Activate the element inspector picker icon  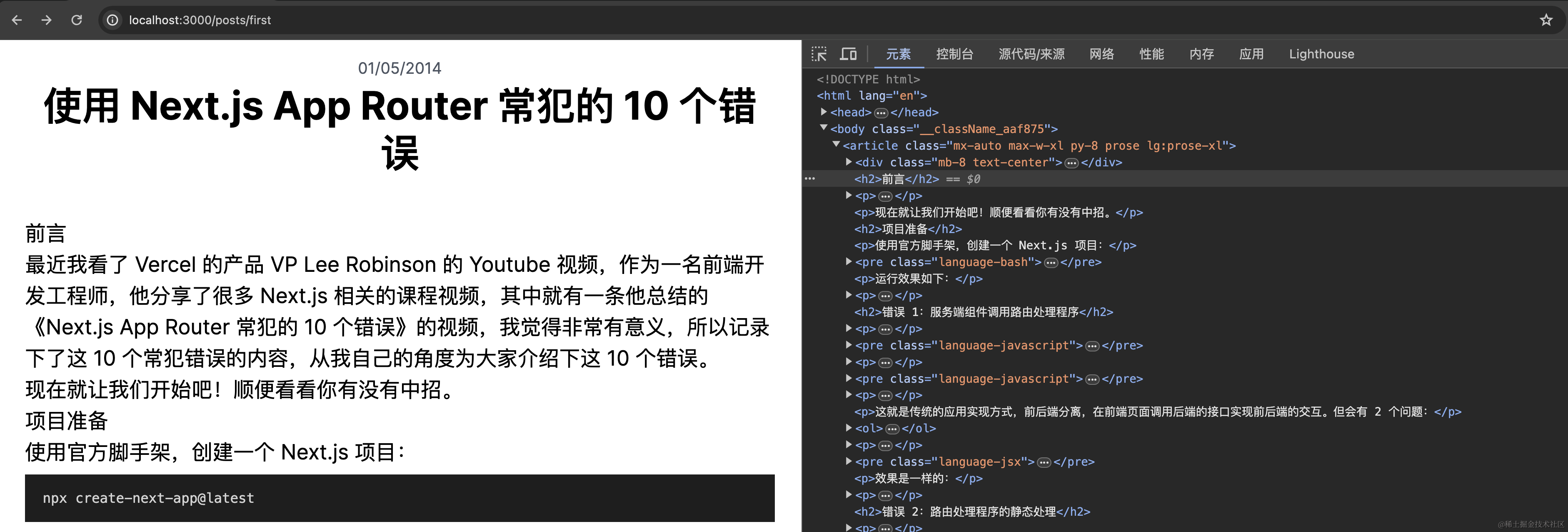819,54
